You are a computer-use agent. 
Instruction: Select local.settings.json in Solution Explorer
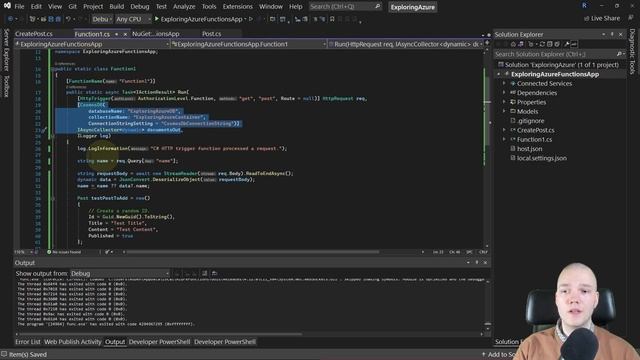pos(542,158)
